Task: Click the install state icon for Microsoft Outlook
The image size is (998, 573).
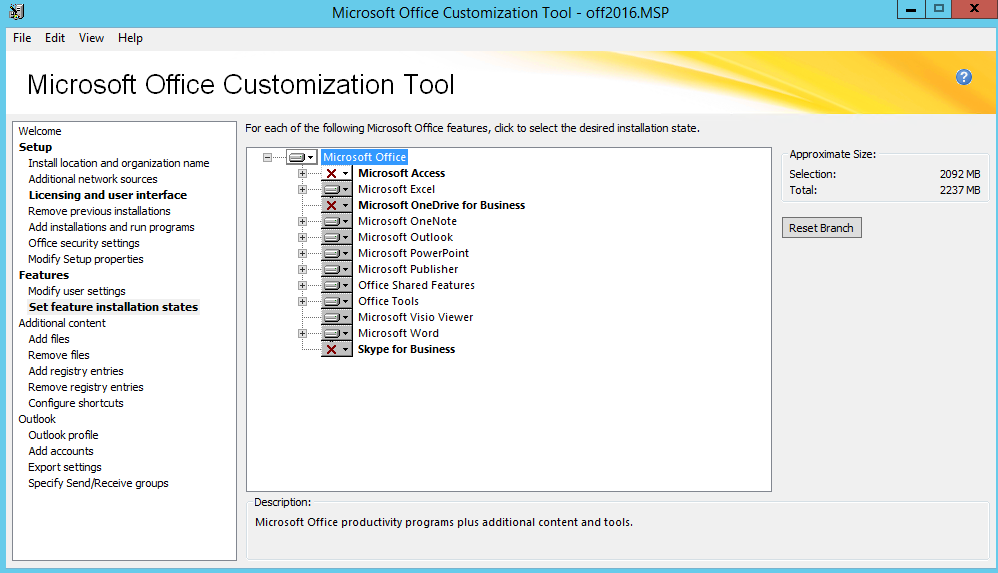Action: click(331, 237)
